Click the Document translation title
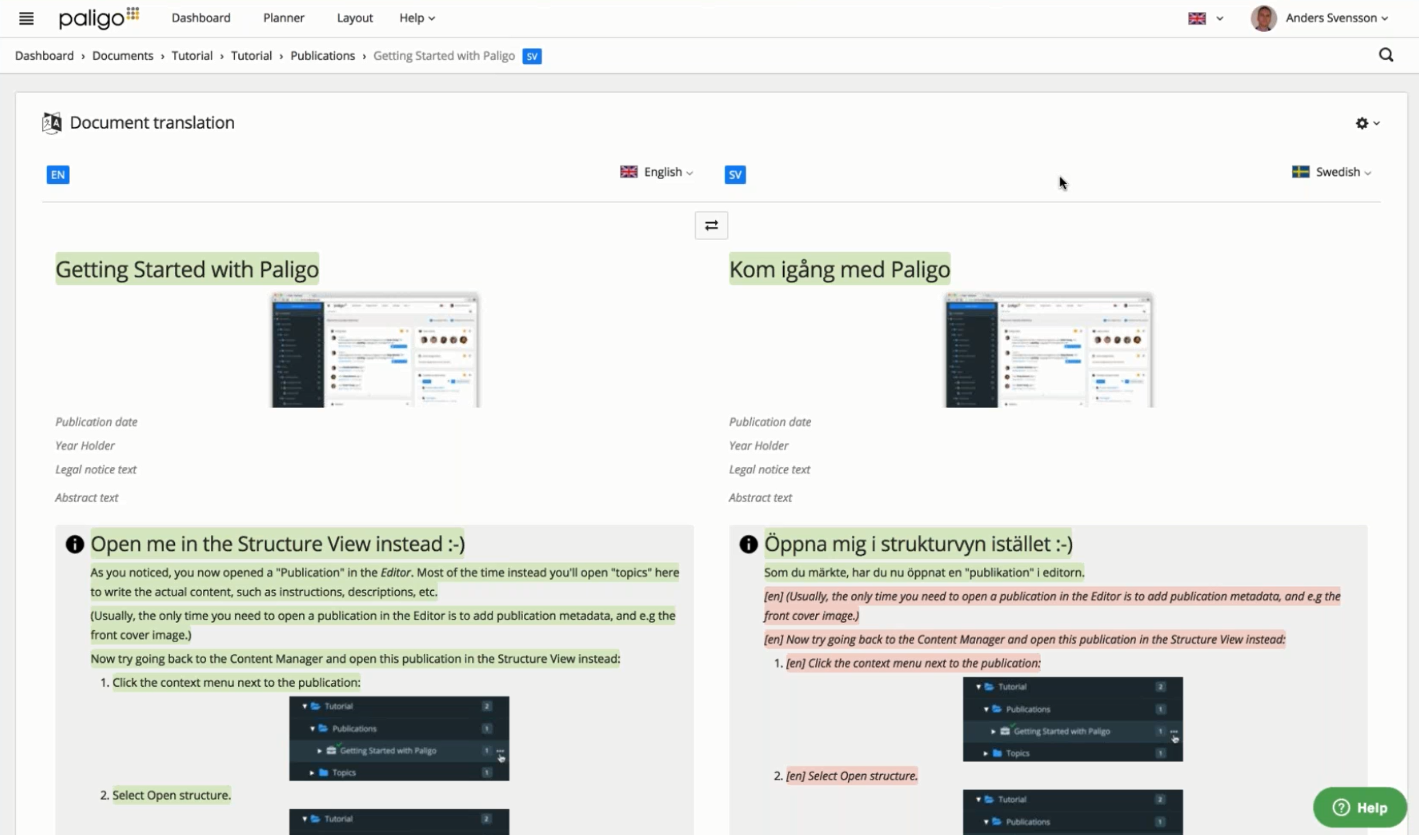The image size is (1419, 835). [x=152, y=123]
